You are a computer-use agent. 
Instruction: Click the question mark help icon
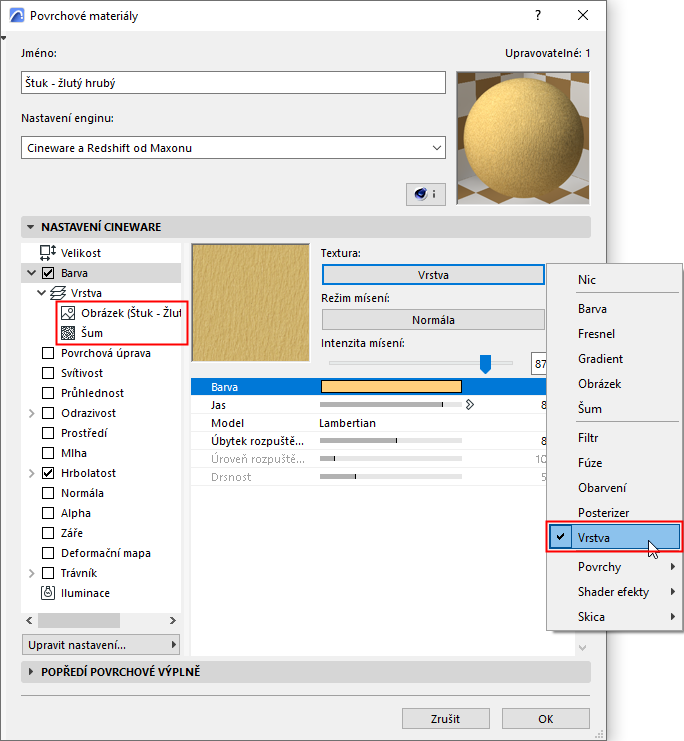[538, 15]
